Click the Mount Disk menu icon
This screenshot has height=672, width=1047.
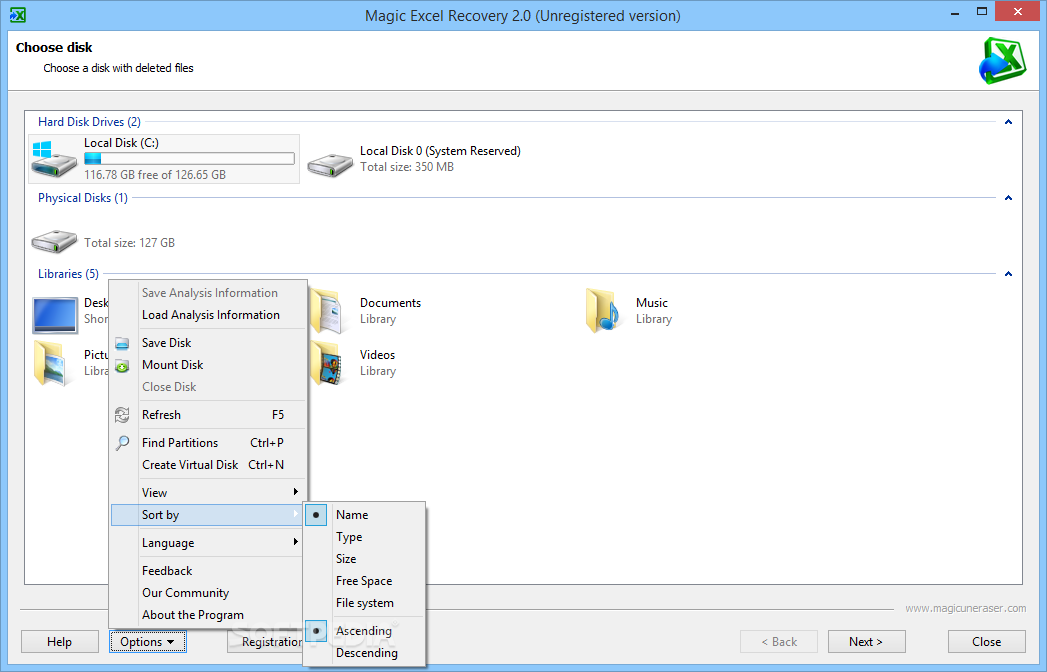coord(122,365)
